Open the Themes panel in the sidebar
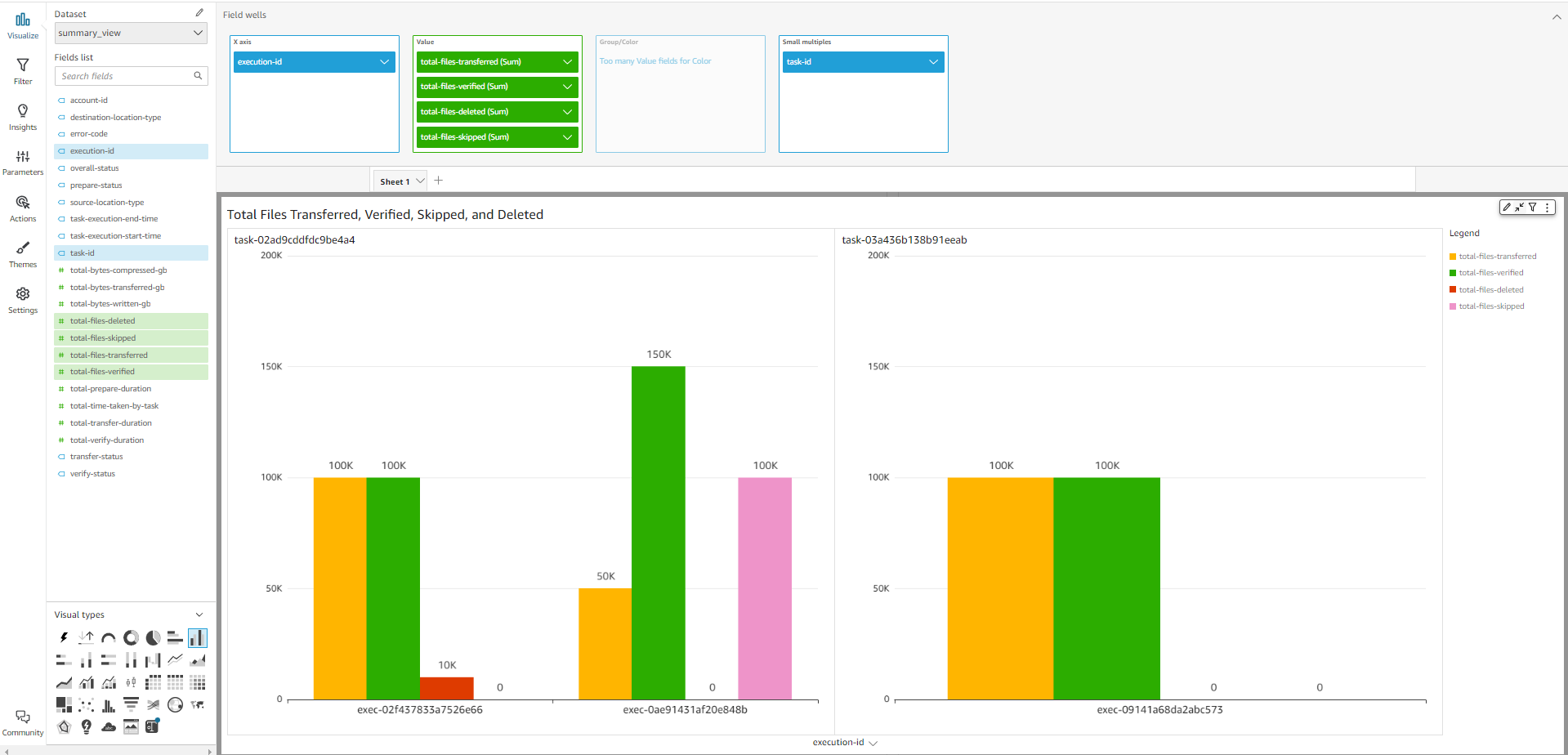 pos(22,254)
